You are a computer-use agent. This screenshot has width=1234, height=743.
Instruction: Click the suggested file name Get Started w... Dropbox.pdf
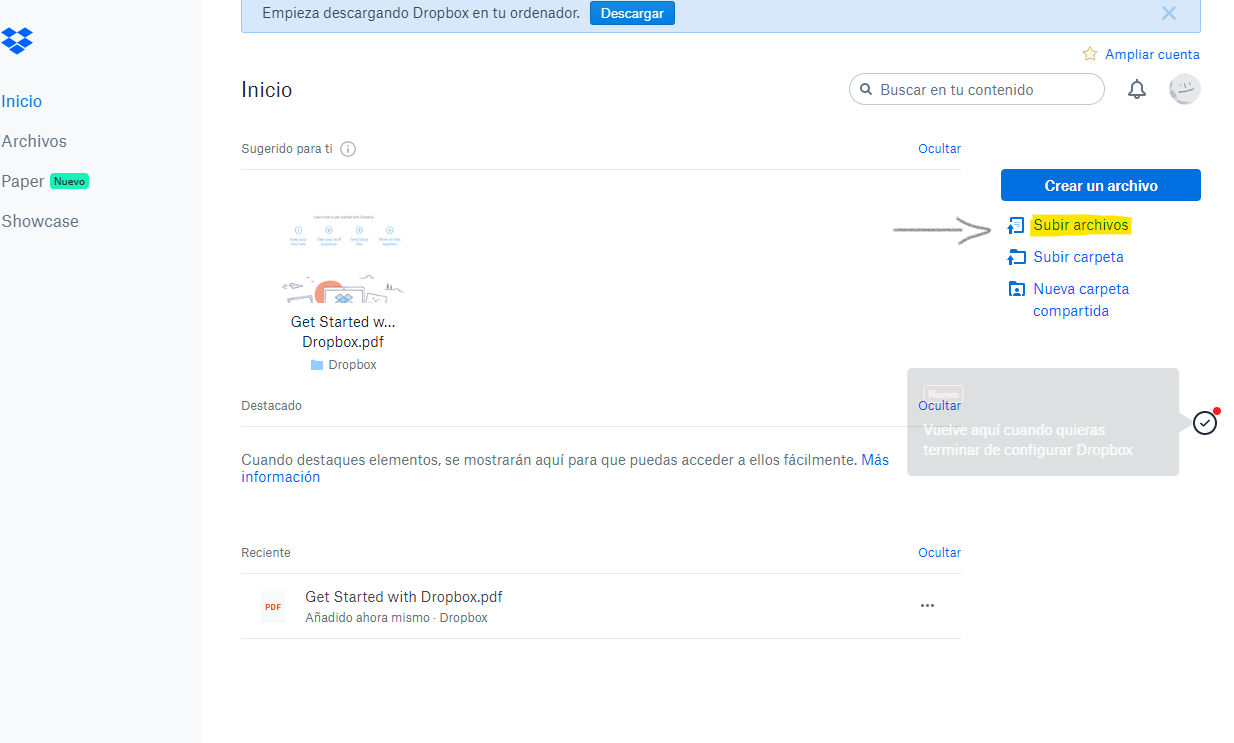coord(343,332)
